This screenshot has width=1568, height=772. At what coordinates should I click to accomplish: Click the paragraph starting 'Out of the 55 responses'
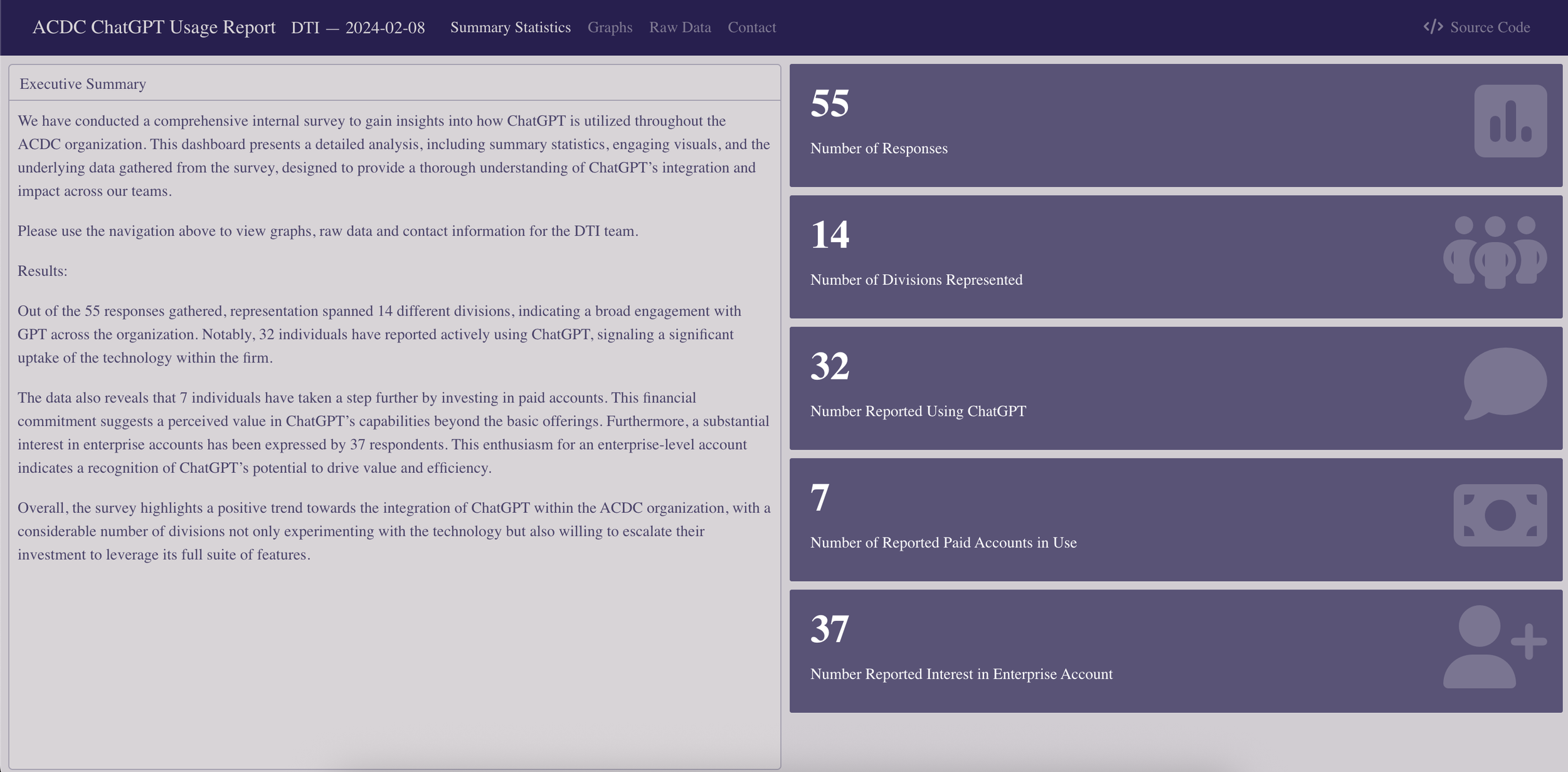pos(379,334)
